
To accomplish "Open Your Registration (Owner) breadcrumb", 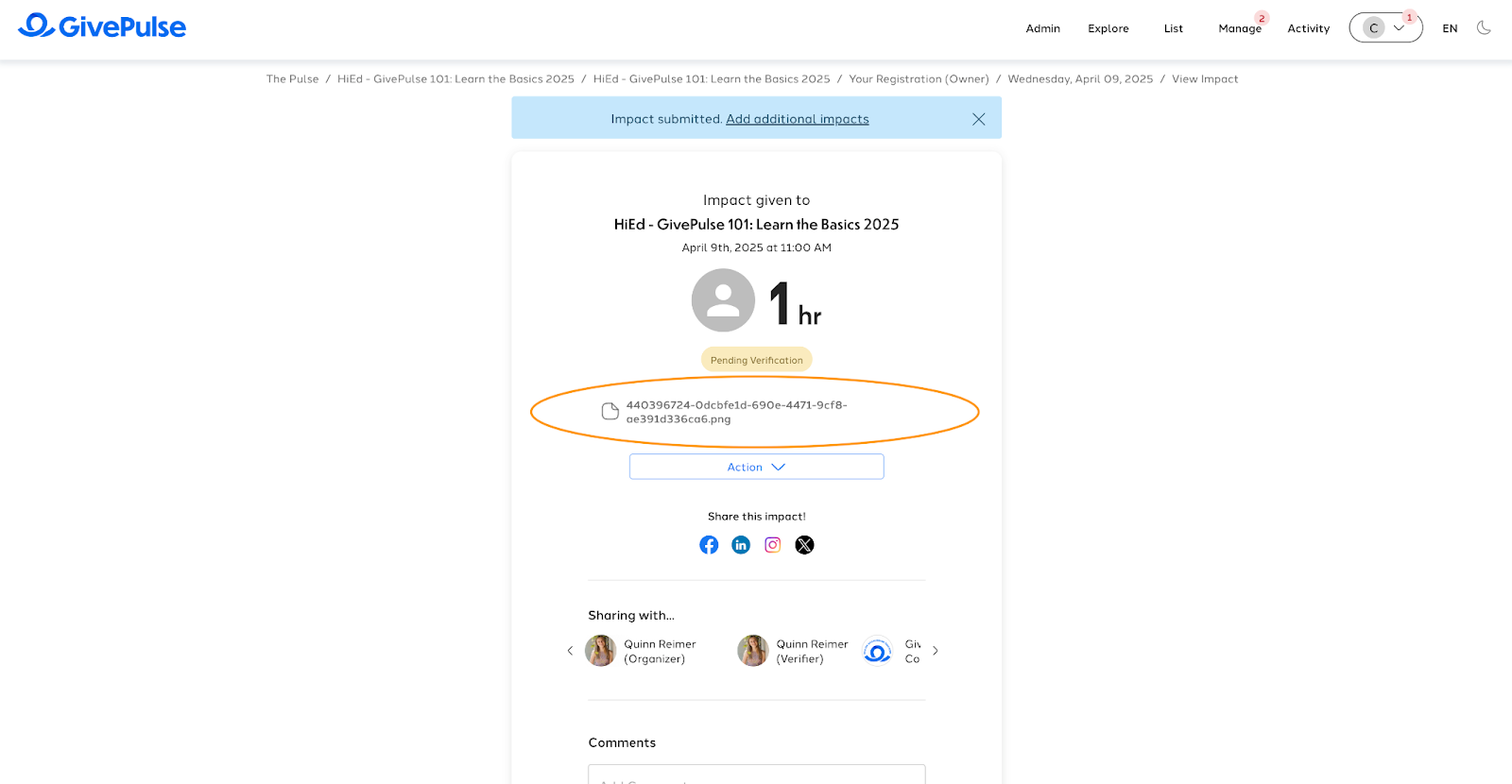I will click(x=919, y=79).
